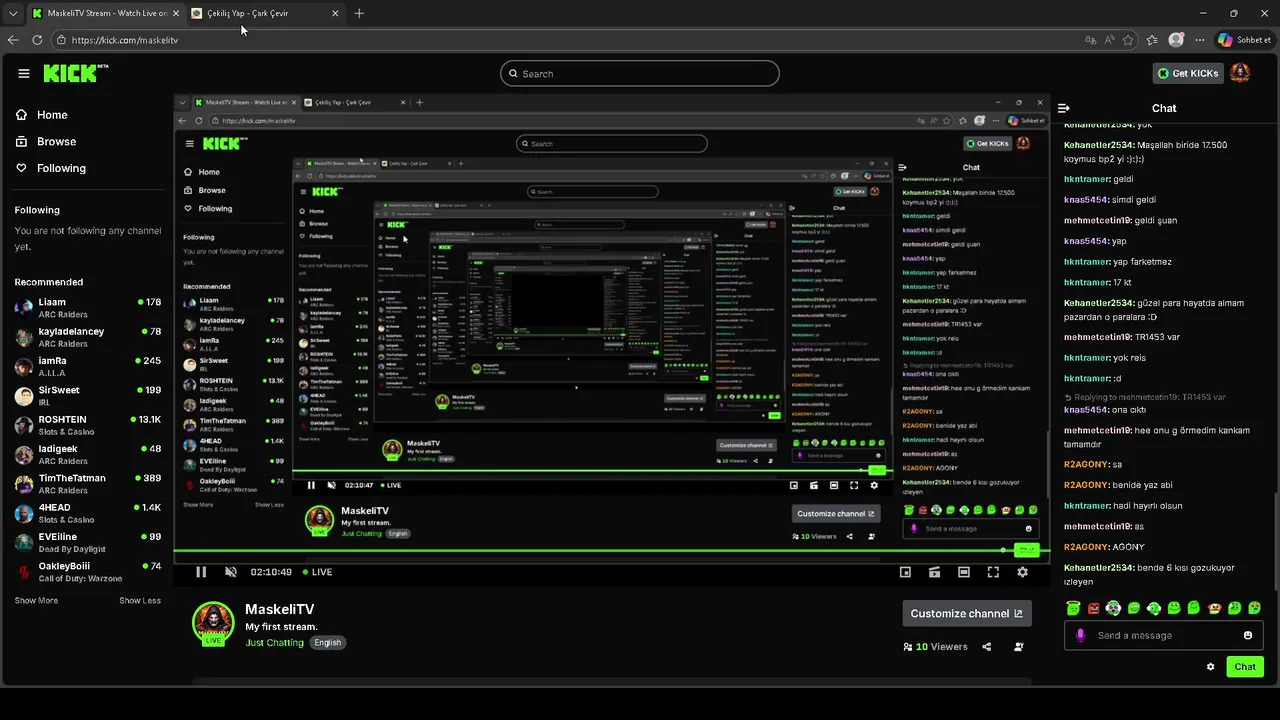The height and width of the screenshot is (720, 1280).
Task: Pause the live stream
Action: pos(201,572)
